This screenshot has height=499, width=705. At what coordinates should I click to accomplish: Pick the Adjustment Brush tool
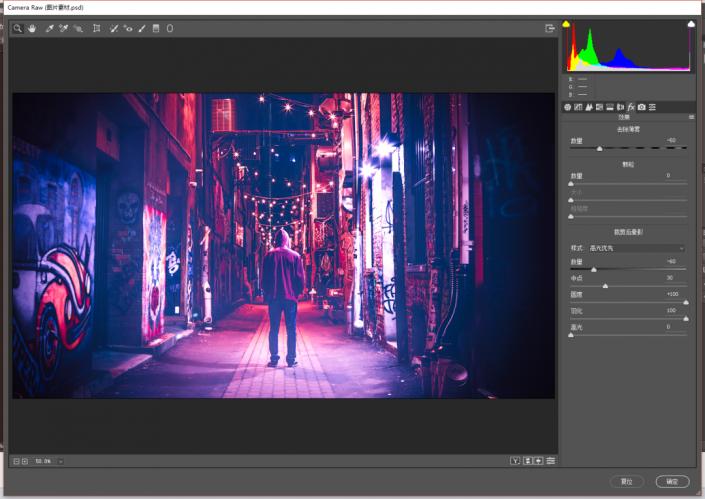click(142, 28)
